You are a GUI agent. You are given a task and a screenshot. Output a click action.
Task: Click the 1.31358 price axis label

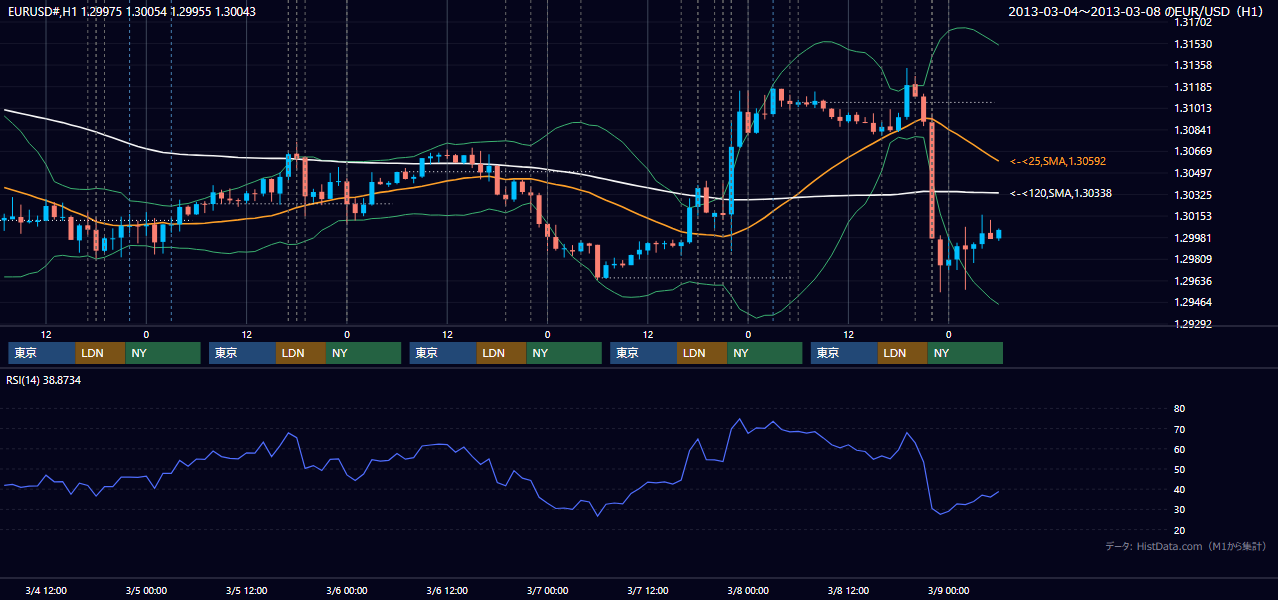[1193, 65]
